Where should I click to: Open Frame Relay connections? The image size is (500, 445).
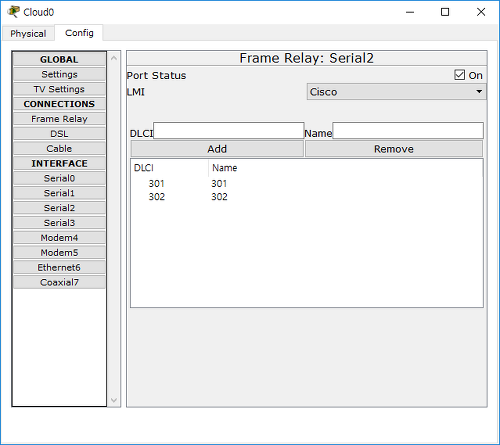pyautogui.click(x=59, y=119)
